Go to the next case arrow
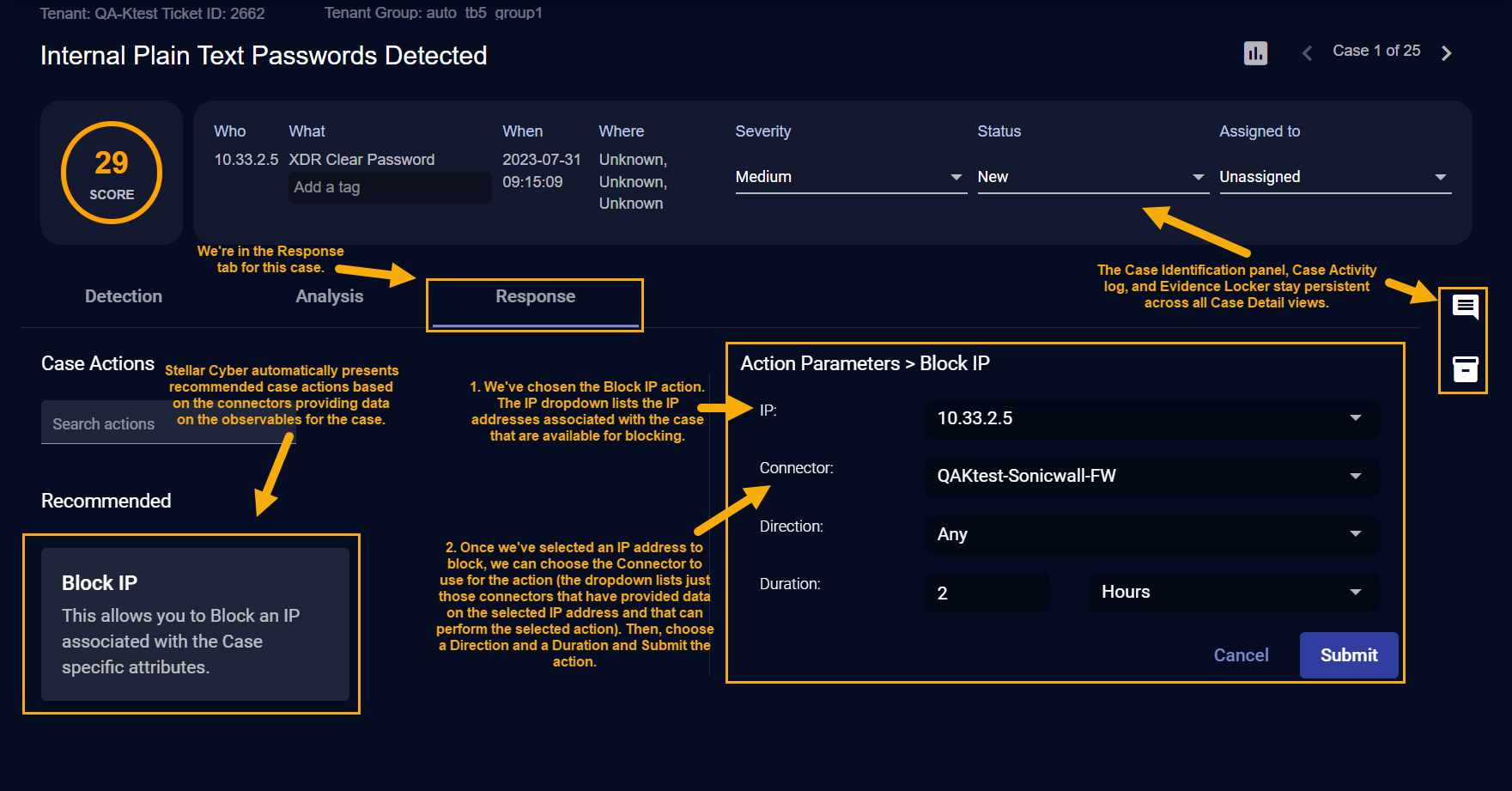The image size is (1512, 791). click(1447, 53)
